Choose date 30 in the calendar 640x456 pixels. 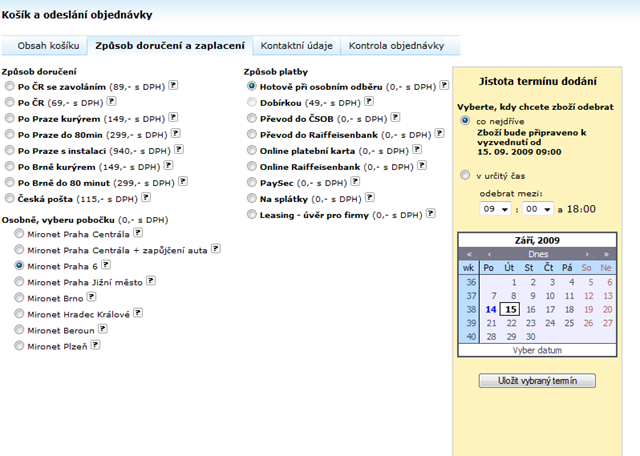(530, 337)
